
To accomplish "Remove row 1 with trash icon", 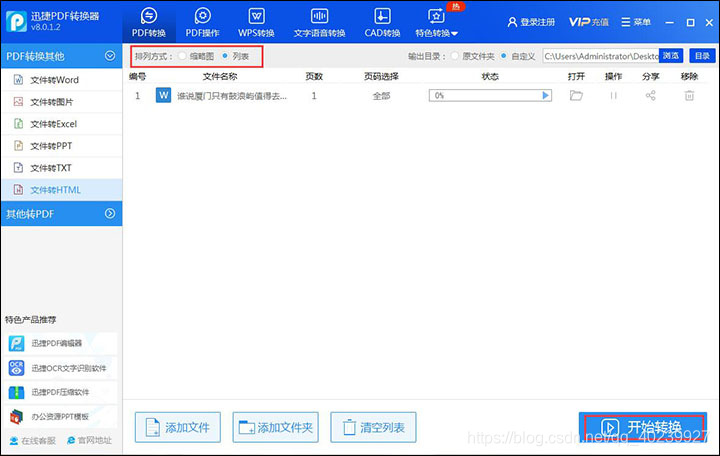I will 689,96.
